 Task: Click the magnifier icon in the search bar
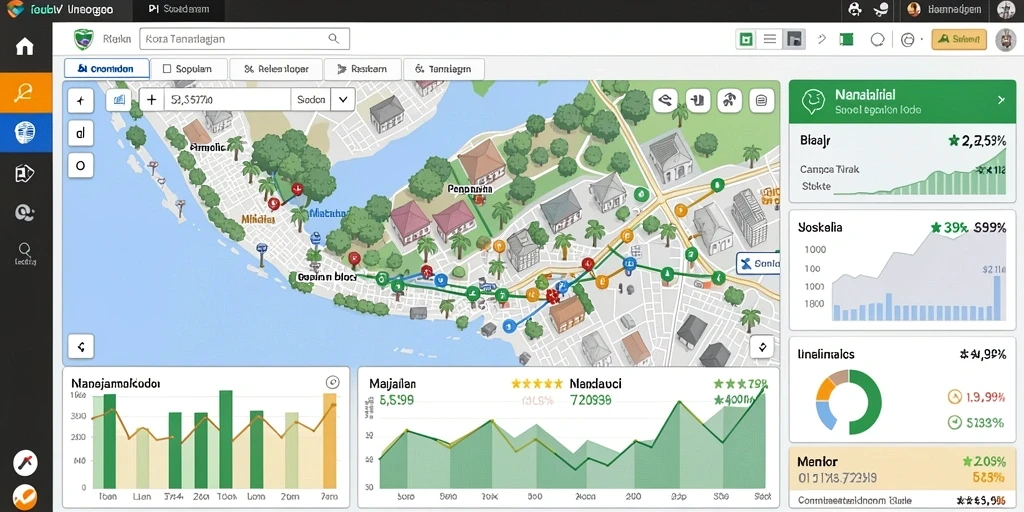pyautogui.click(x=333, y=39)
